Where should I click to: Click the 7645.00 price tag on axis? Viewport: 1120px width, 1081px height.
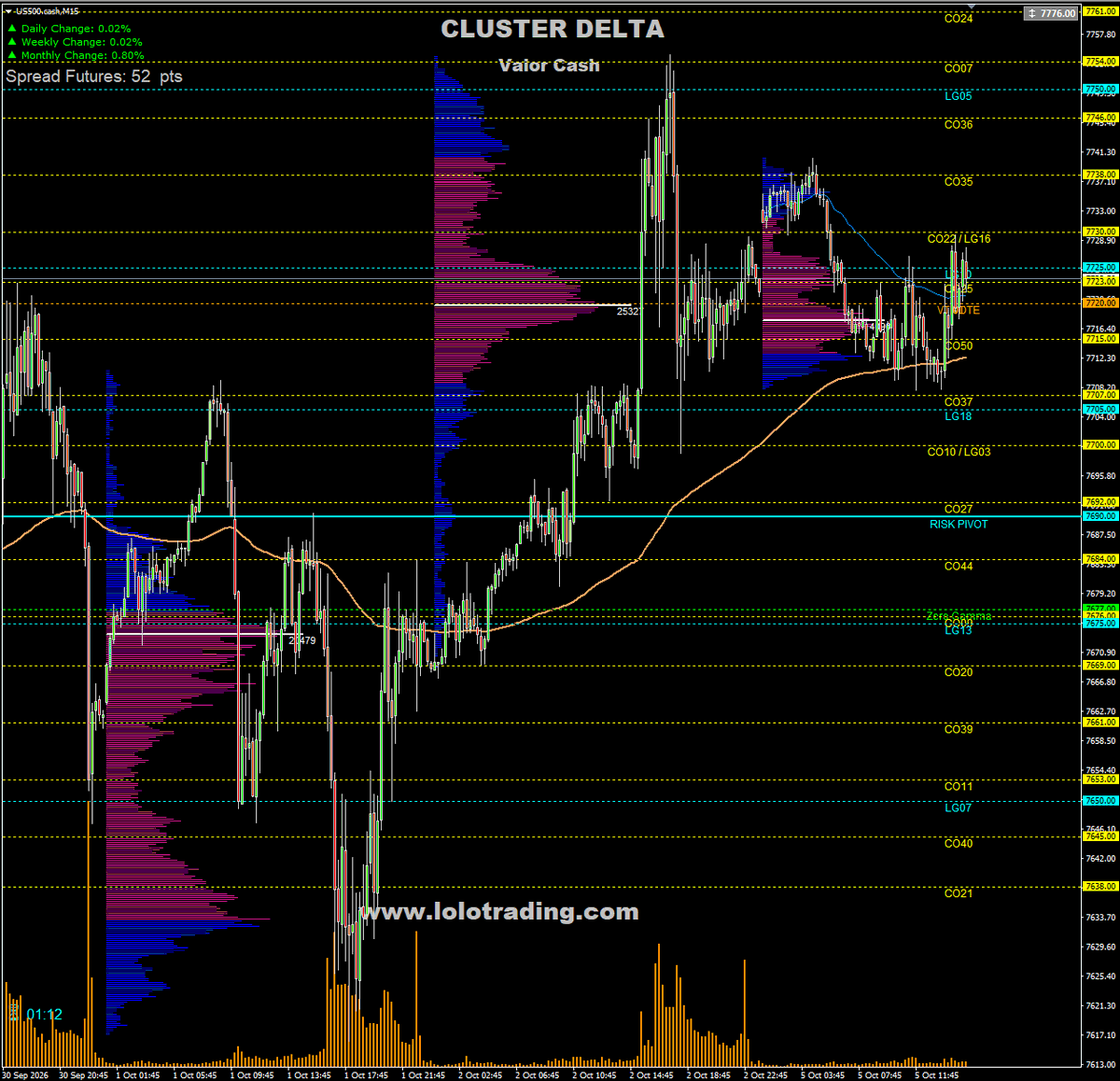1100,836
